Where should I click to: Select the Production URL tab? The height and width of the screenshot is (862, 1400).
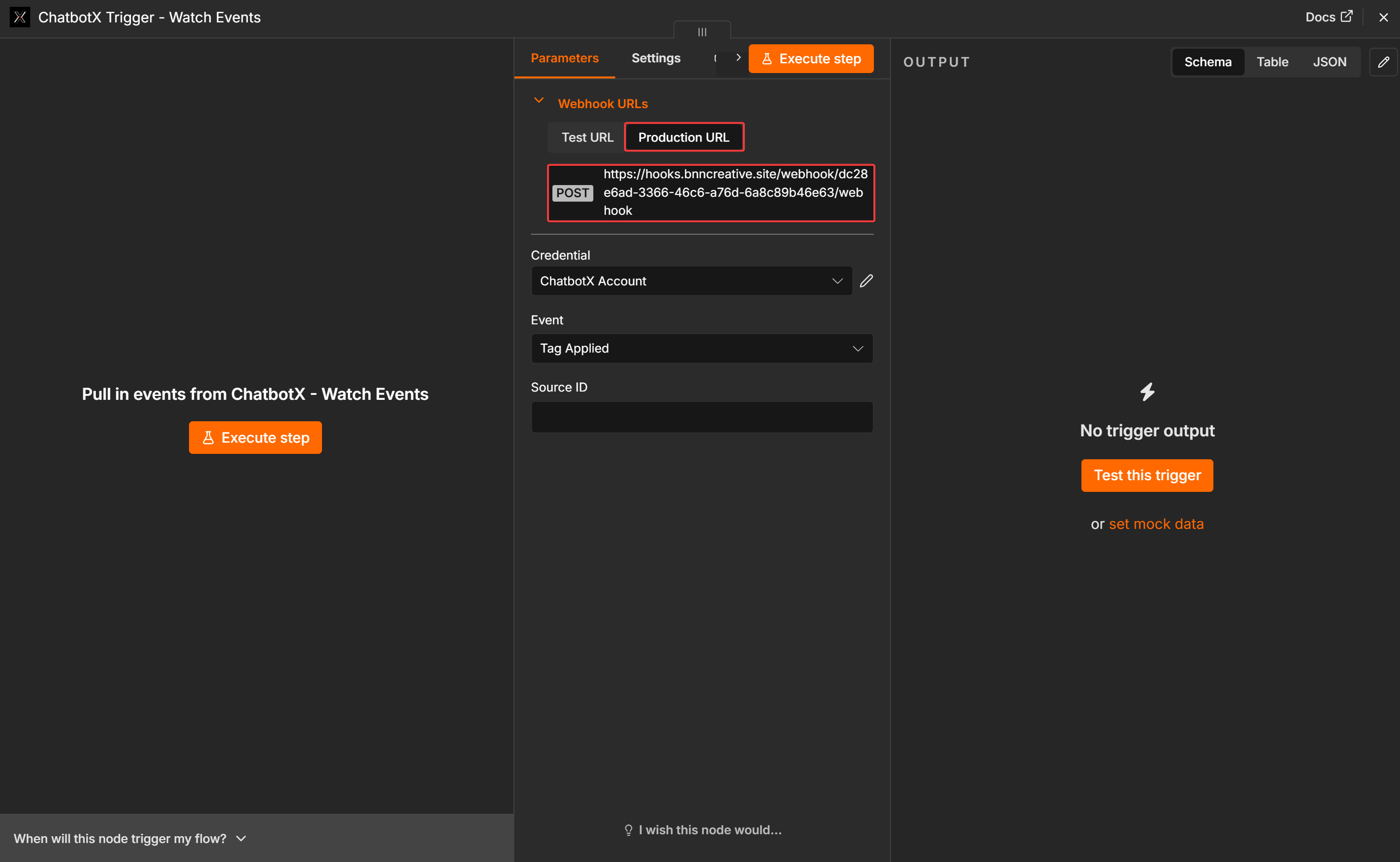coord(684,137)
